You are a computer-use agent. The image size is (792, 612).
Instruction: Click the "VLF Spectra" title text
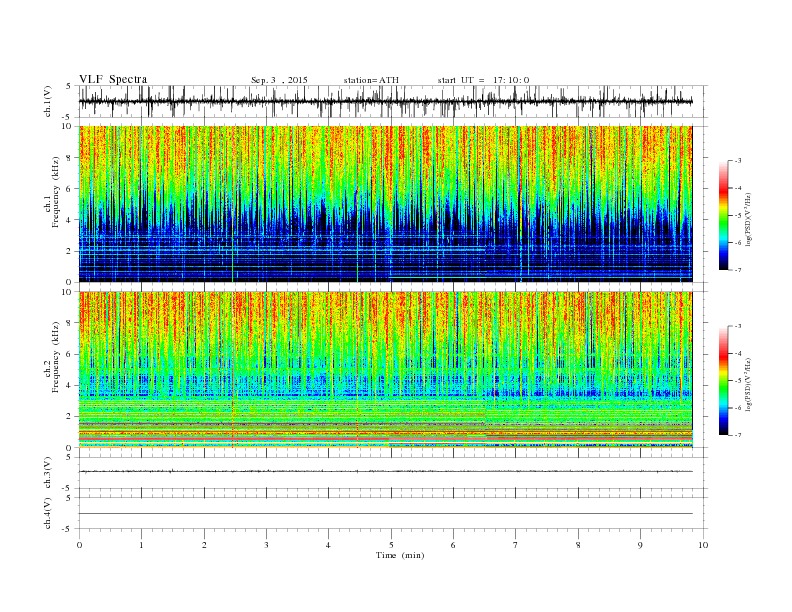[113, 79]
